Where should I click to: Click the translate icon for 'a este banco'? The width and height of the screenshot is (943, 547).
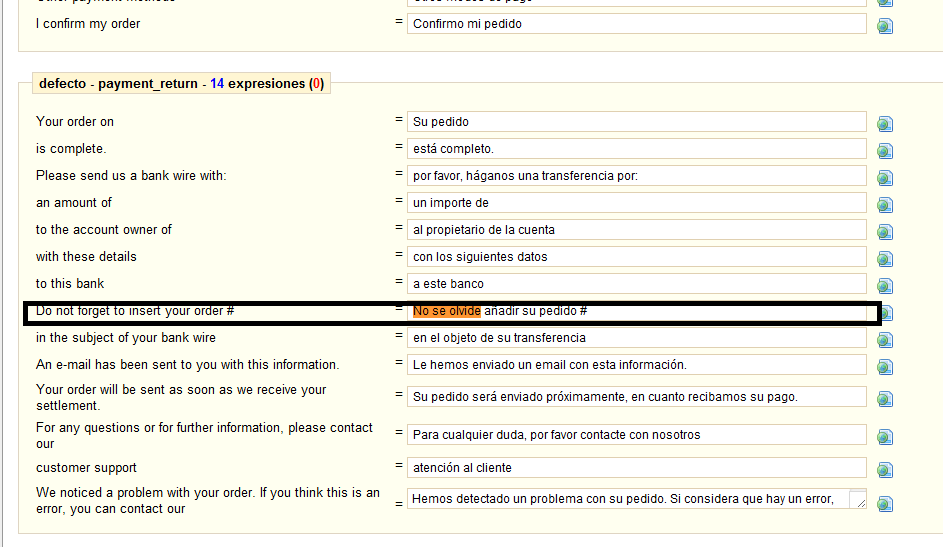[x=885, y=286]
